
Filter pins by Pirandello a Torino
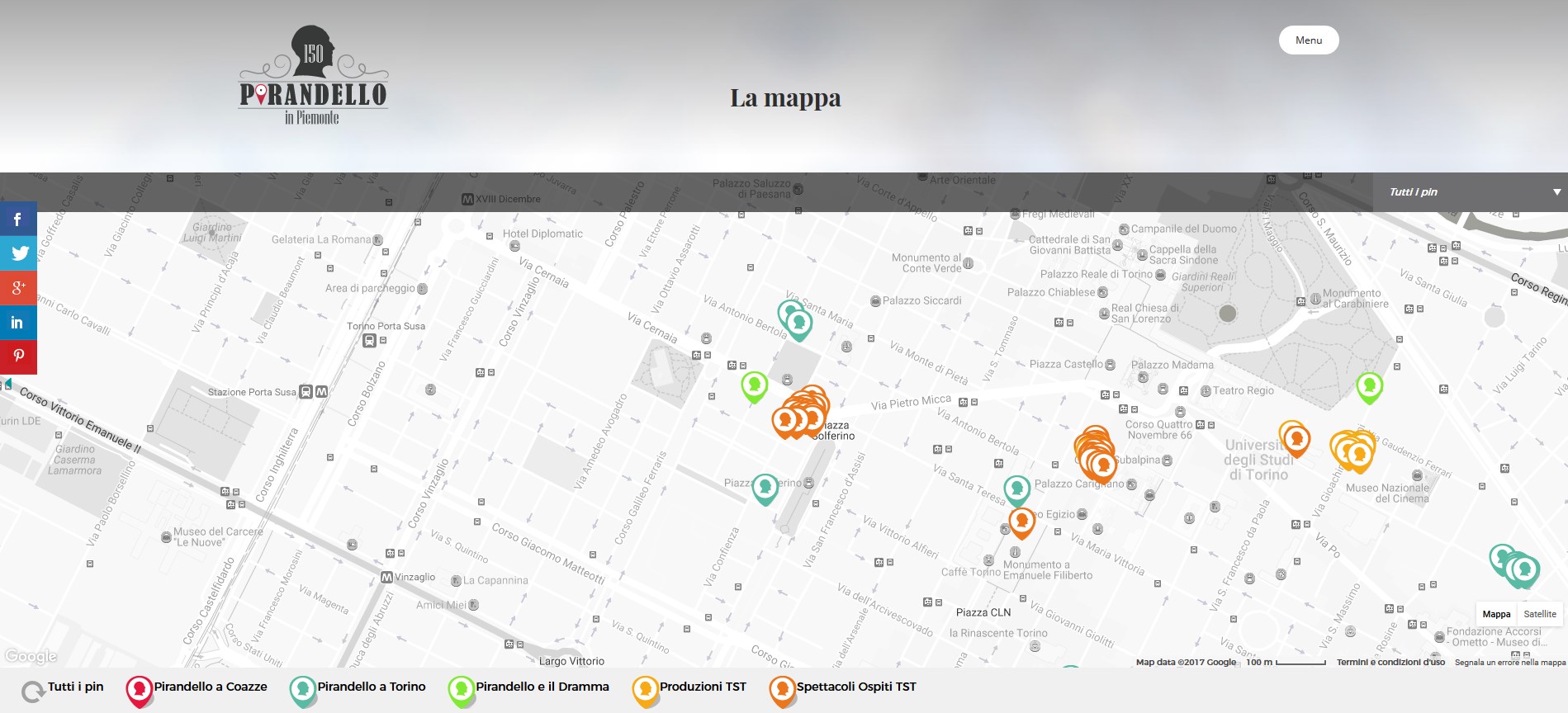(358, 690)
